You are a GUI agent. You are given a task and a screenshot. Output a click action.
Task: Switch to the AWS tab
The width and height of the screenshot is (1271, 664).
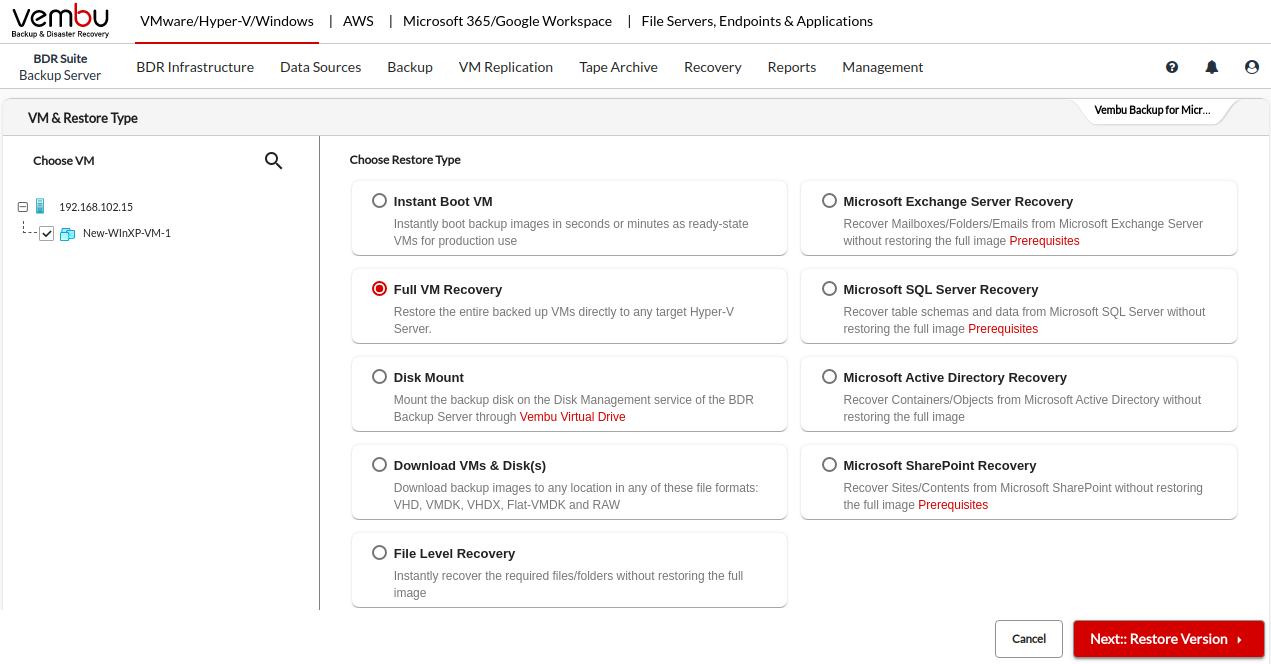coord(358,21)
